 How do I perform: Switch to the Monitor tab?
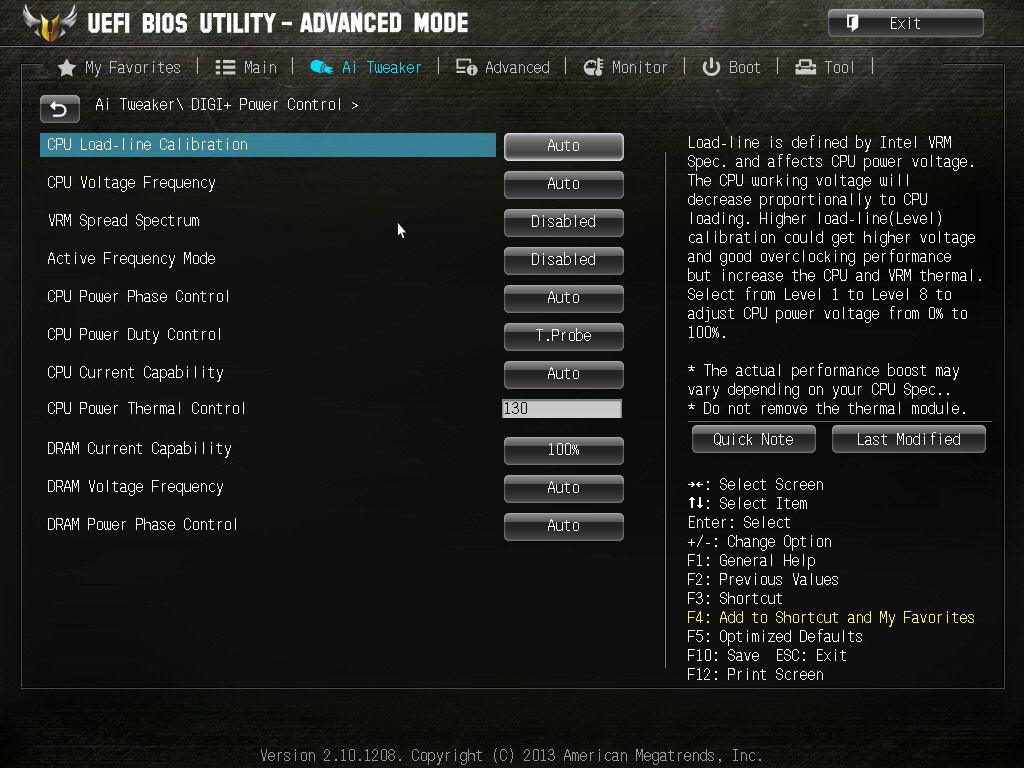point(626,67)
